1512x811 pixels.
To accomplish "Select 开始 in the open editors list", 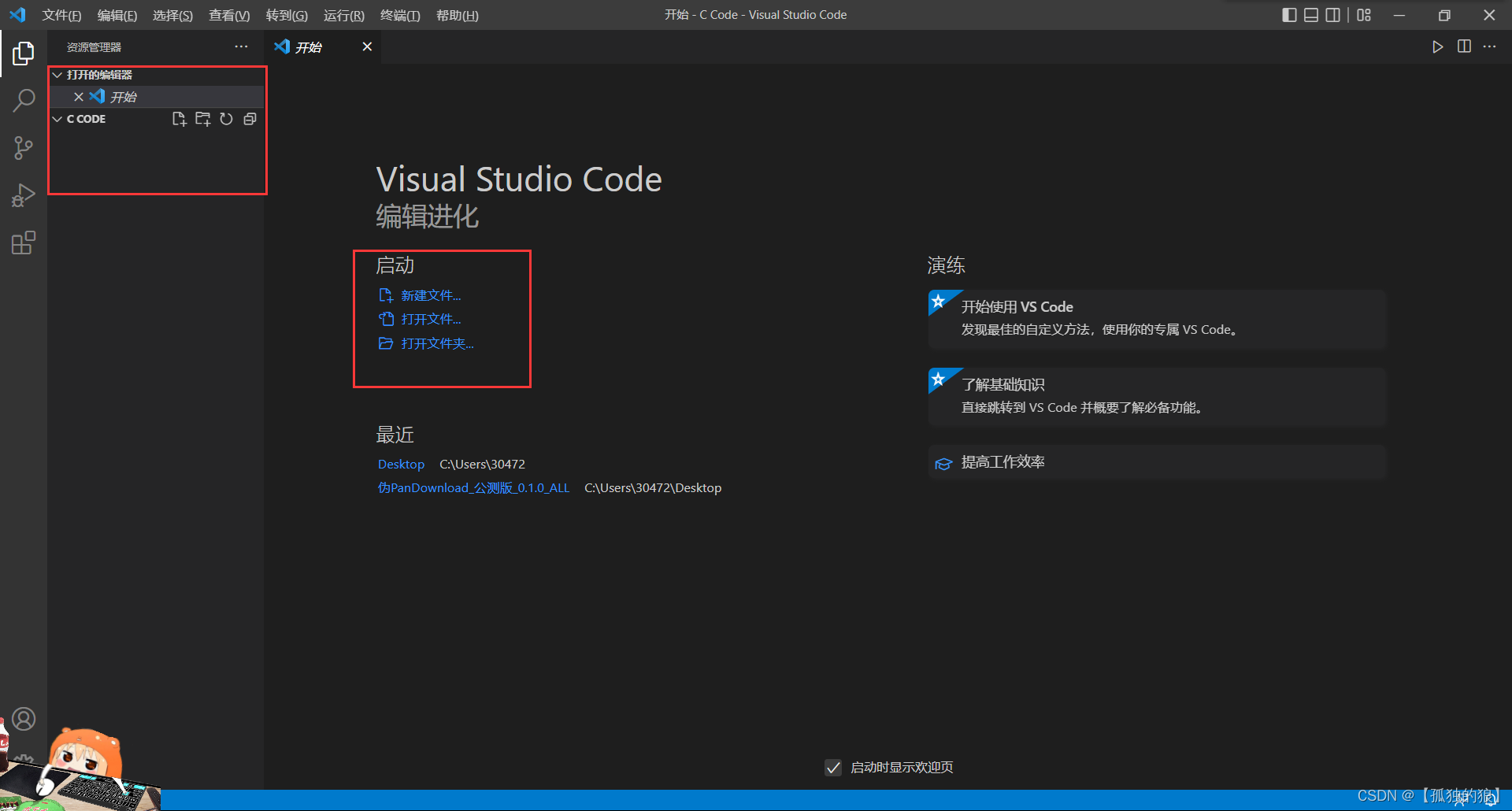I will [156, 97].
